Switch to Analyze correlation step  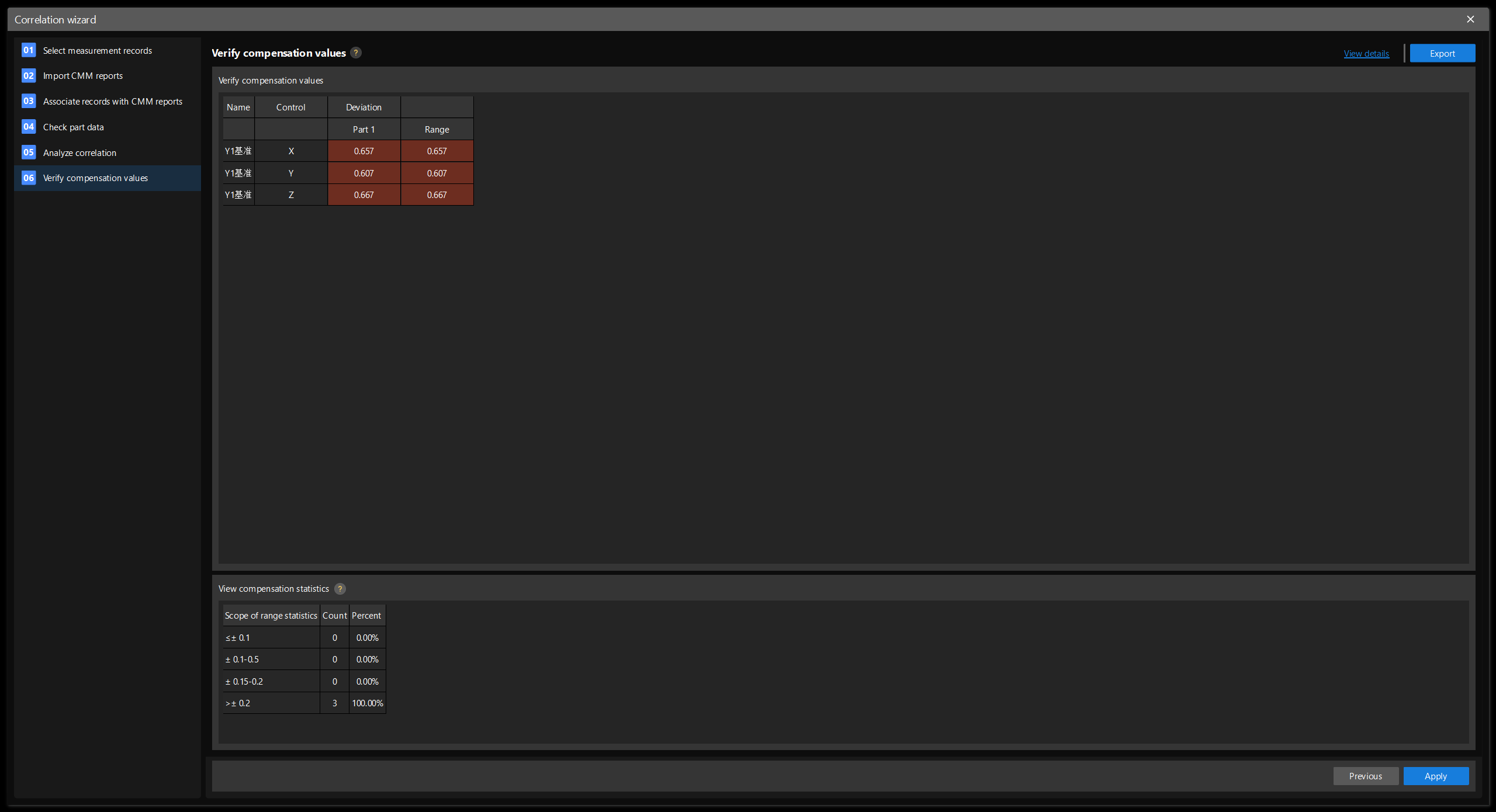[x=79, y=153]
